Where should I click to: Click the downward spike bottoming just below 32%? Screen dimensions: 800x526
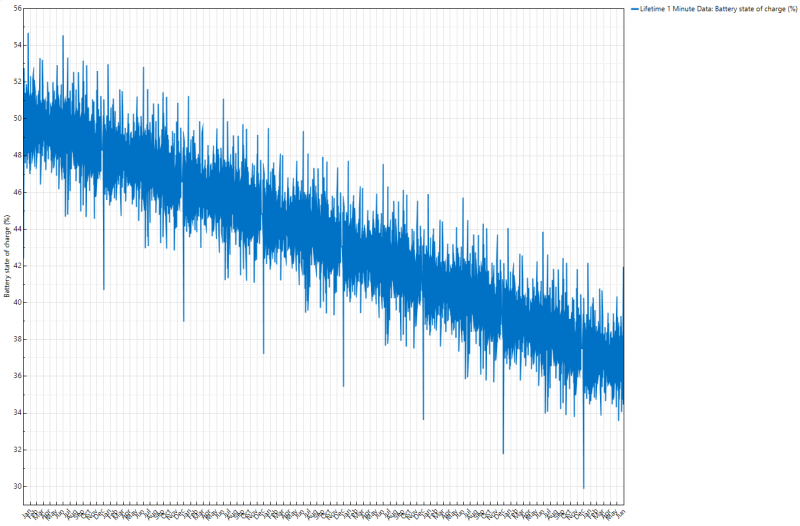[x=503, y=451]
